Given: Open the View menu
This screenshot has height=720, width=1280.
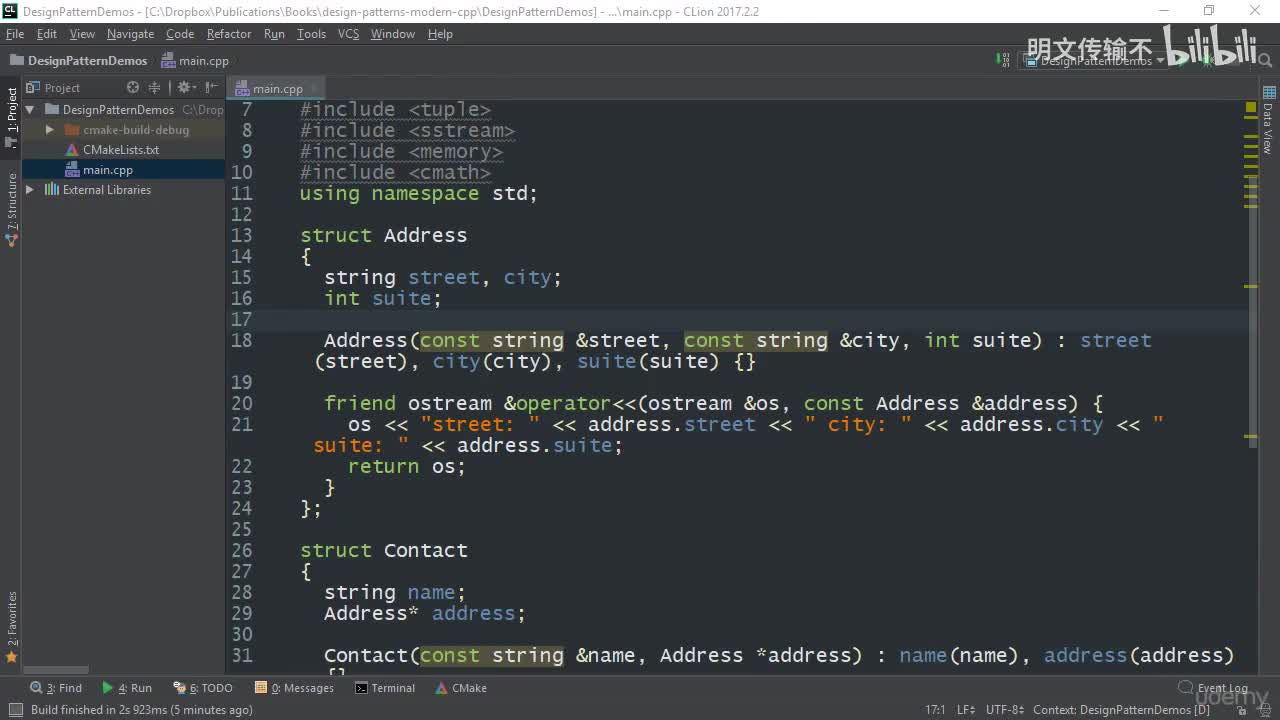Looking at the screenshot, I should pos(82,34).
